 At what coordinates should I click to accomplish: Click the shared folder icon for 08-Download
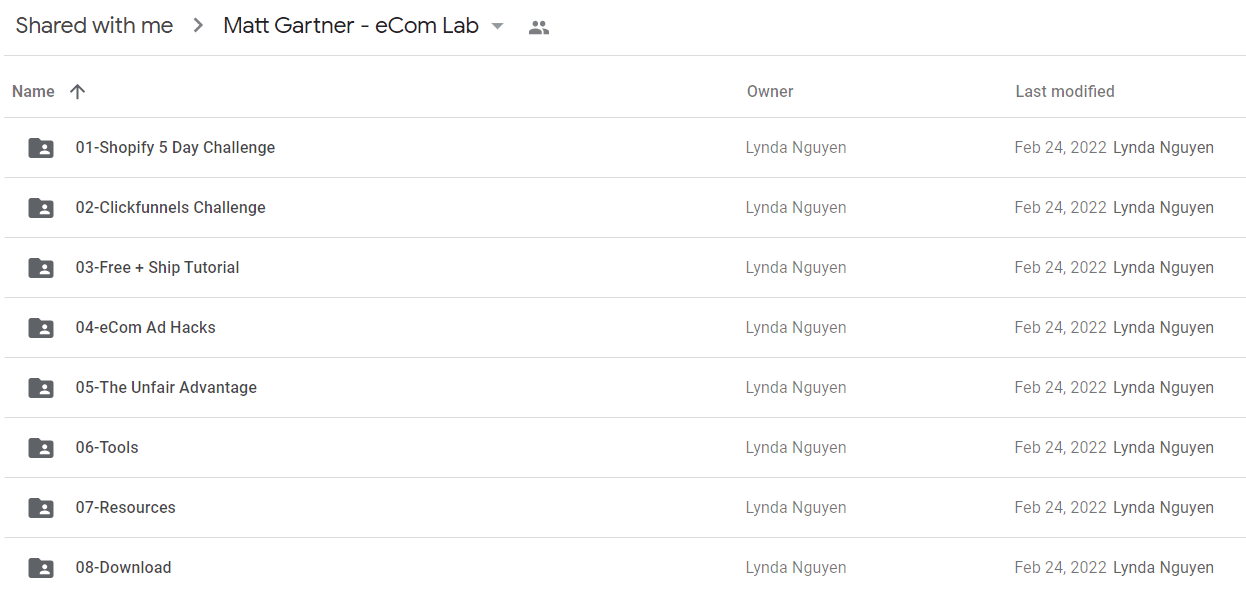41,568
